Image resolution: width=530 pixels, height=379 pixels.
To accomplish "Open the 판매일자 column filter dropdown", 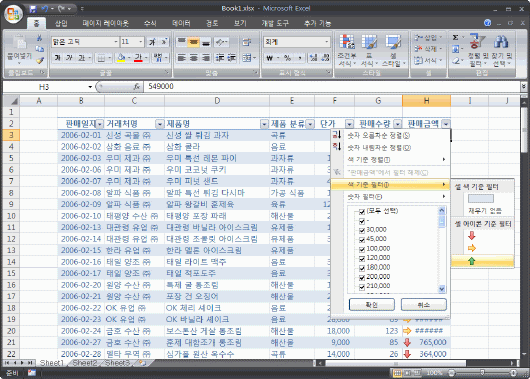I will tap(100, 124).
